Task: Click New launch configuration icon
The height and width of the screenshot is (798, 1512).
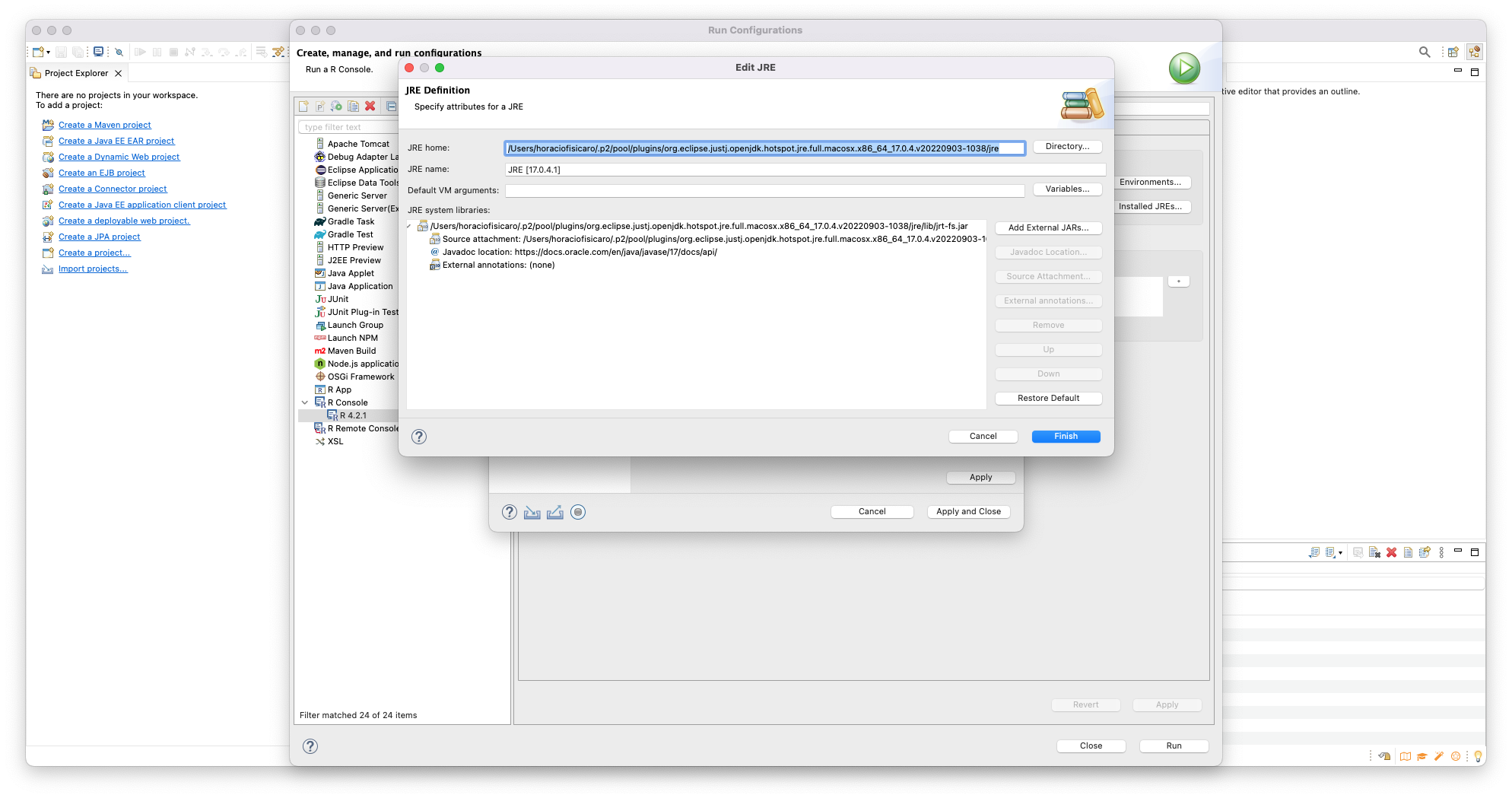Action: click(303, 107)
